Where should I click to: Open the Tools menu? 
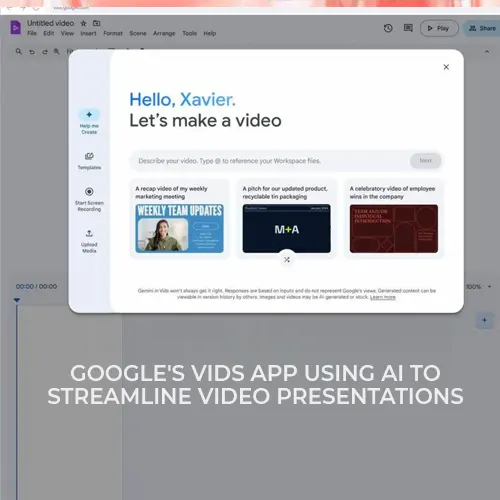click(189, 33)
